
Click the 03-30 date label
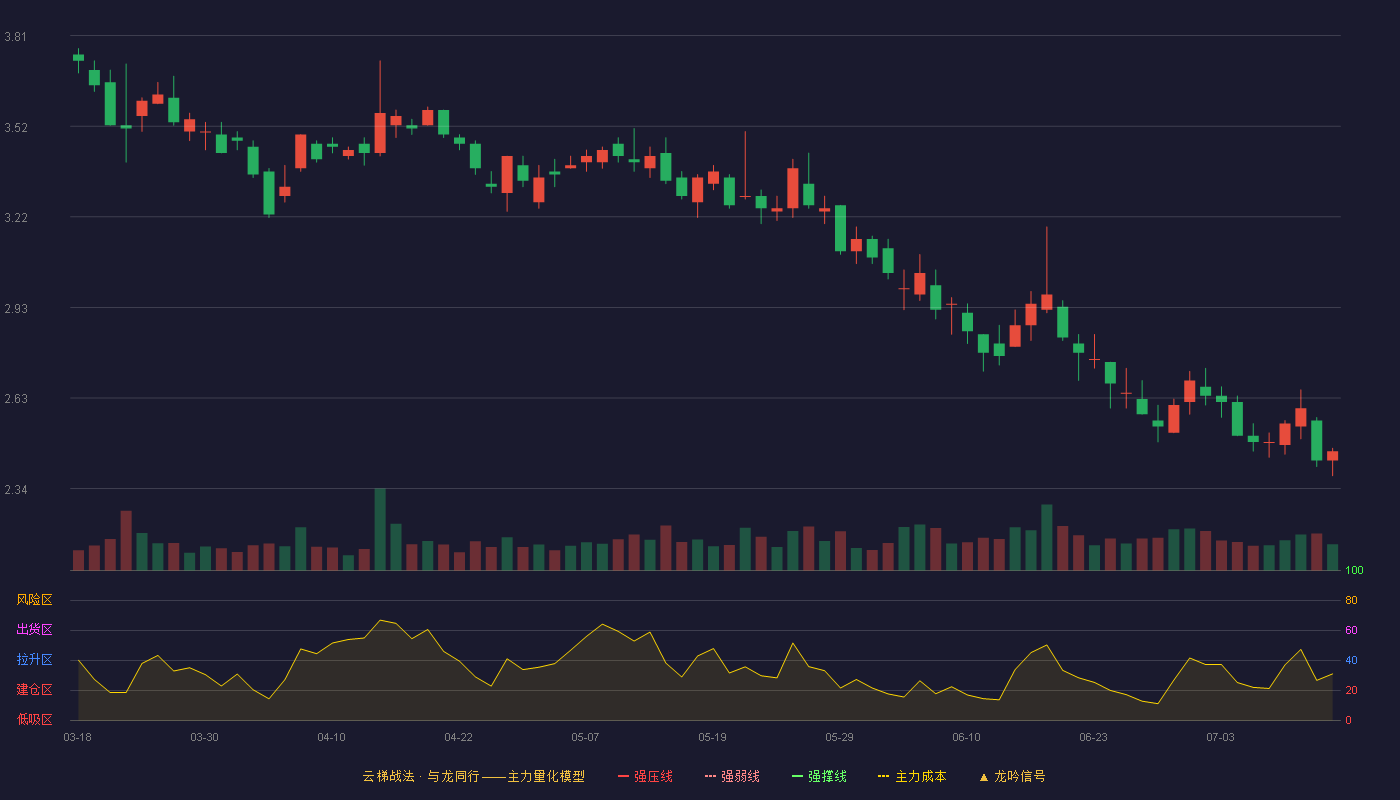click(204, 737)
